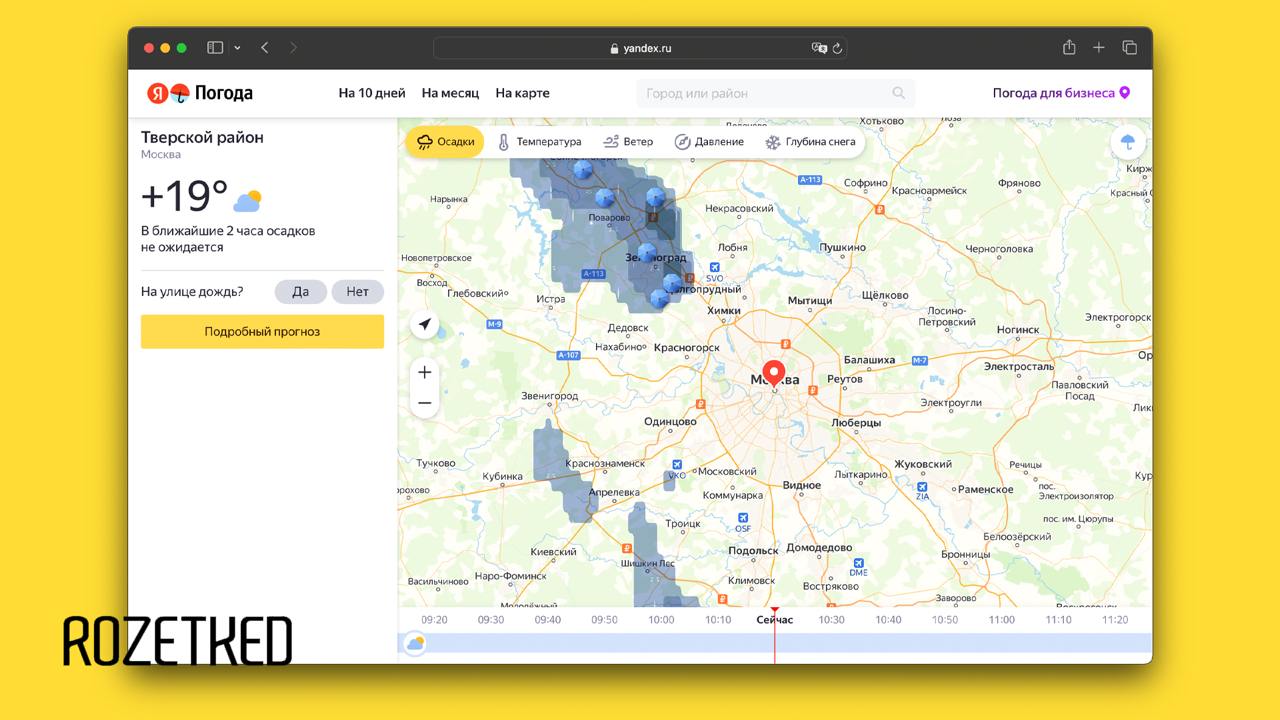Select the Осадки map layer
1280x720 pixels.
click(x=445, y=142)
